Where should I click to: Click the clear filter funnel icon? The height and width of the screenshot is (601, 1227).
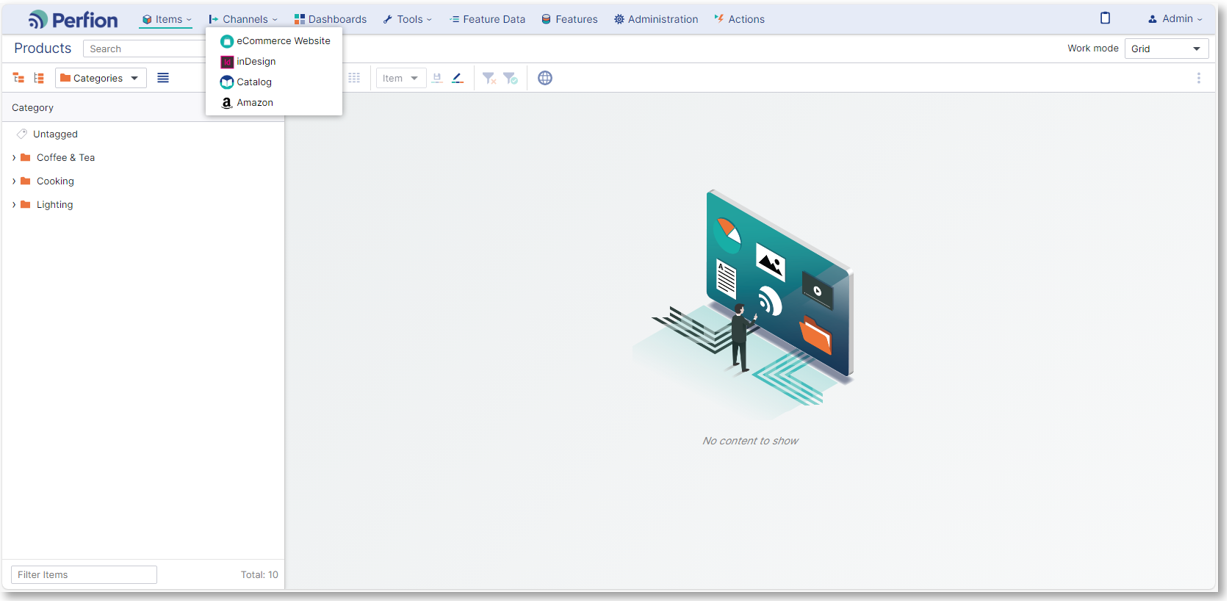tap(489, 78)
